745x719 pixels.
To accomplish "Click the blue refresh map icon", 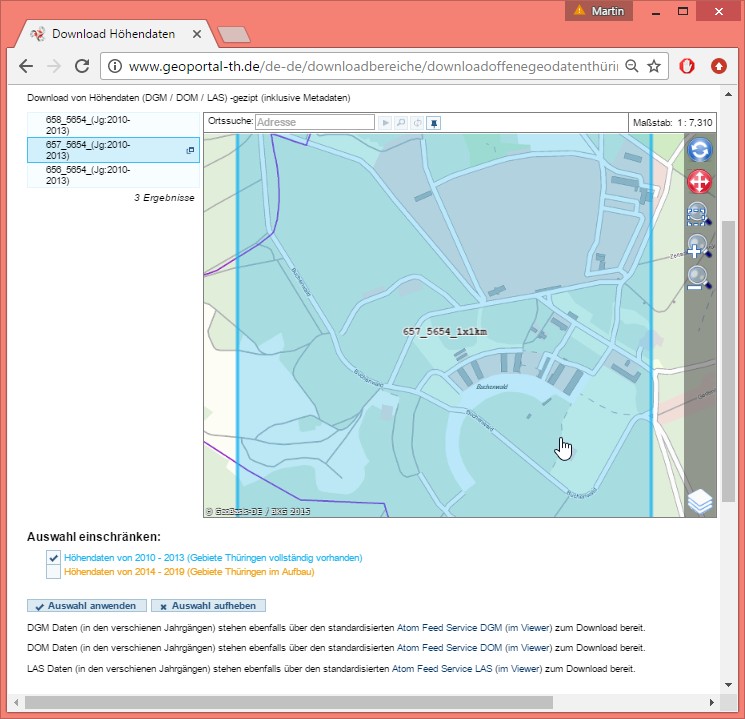I will (x=699, y=151).
